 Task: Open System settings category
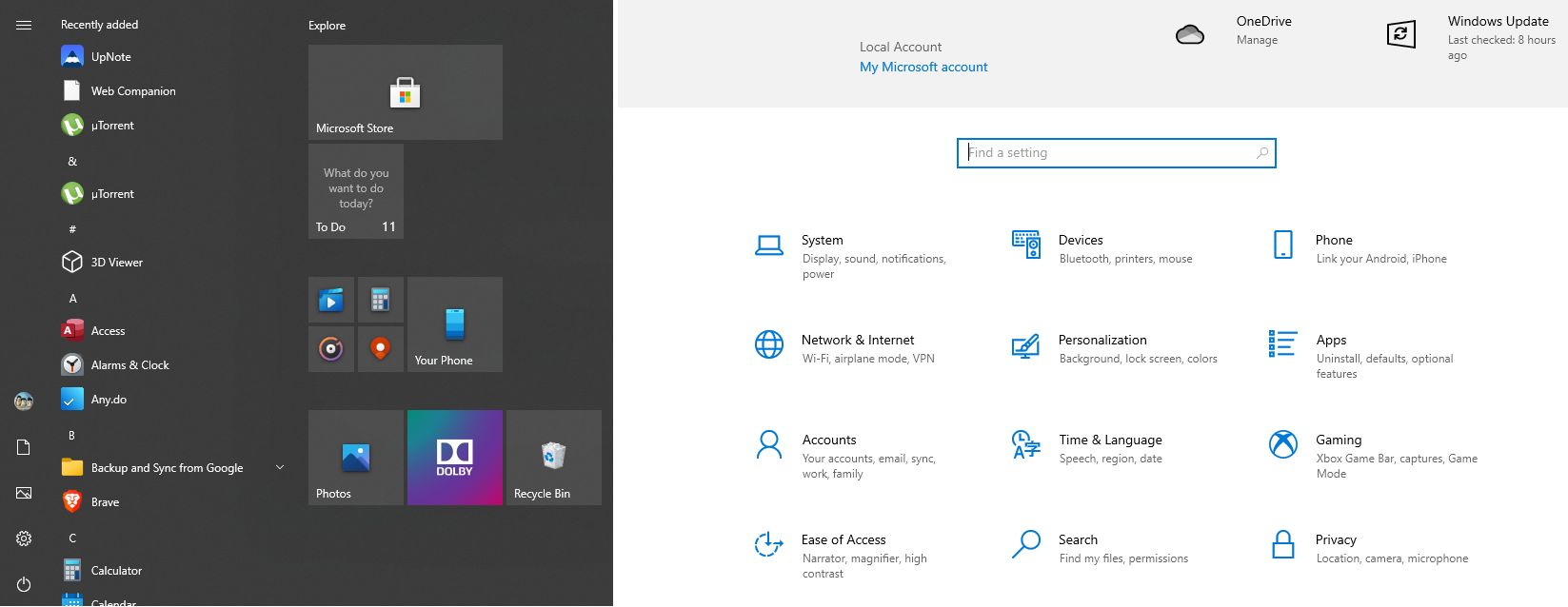pos(852,258)
